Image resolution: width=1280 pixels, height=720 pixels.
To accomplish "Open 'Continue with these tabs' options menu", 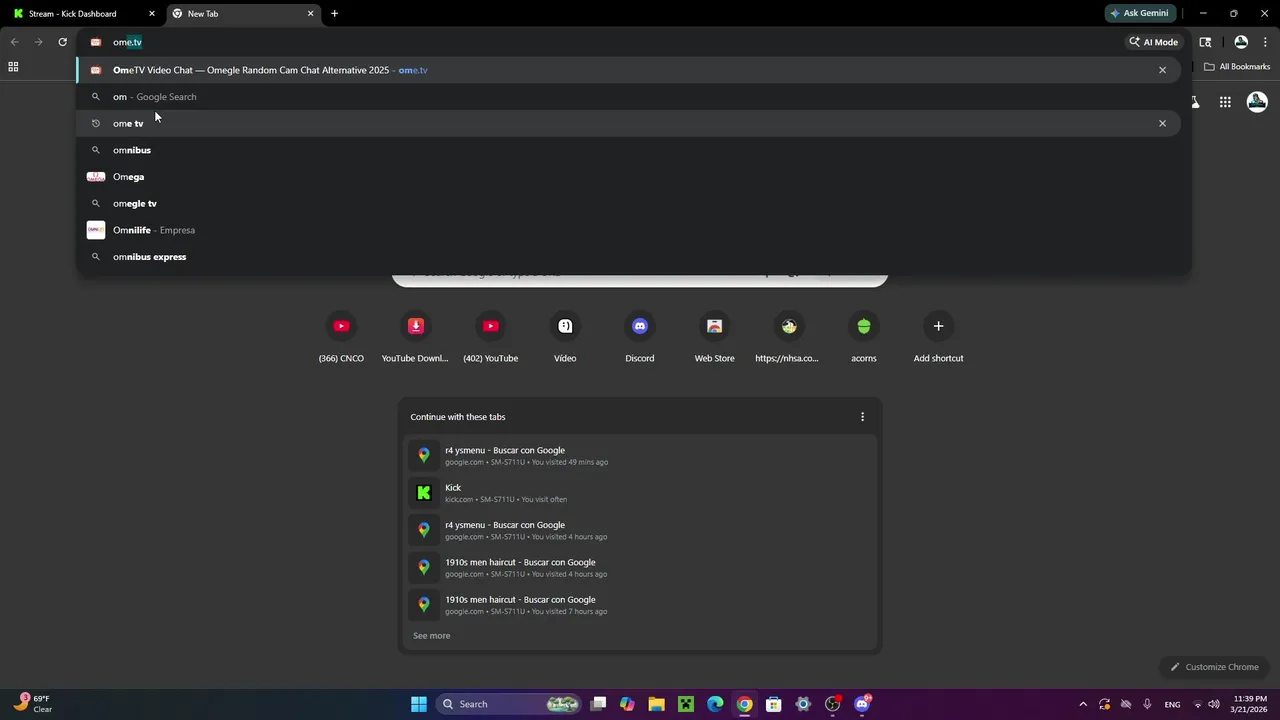I will coord(862,417).
